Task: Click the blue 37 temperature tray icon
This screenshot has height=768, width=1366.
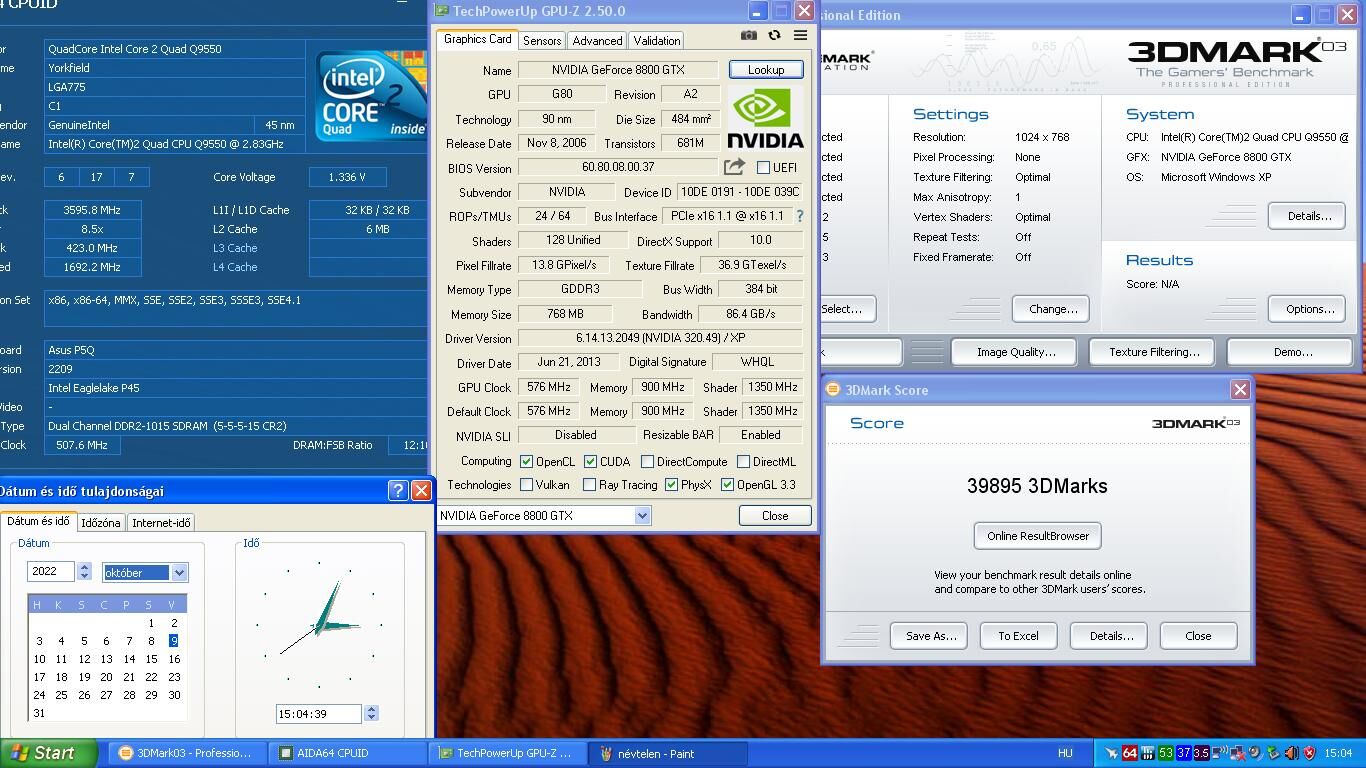Action: tap(1184, 753)
